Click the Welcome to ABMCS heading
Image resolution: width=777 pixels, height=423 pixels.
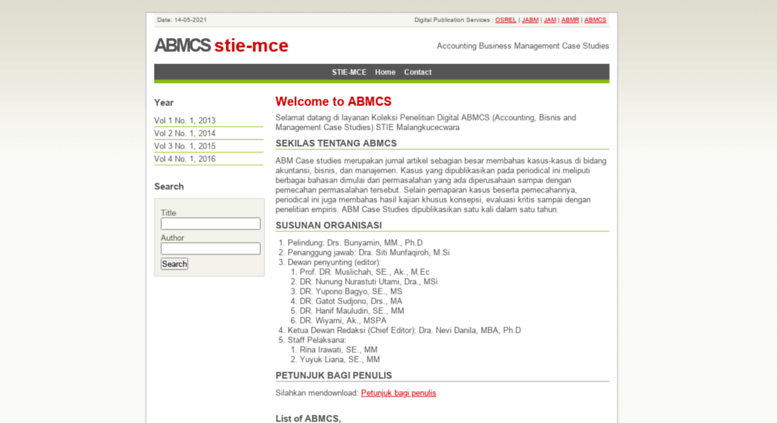[333, 102]
